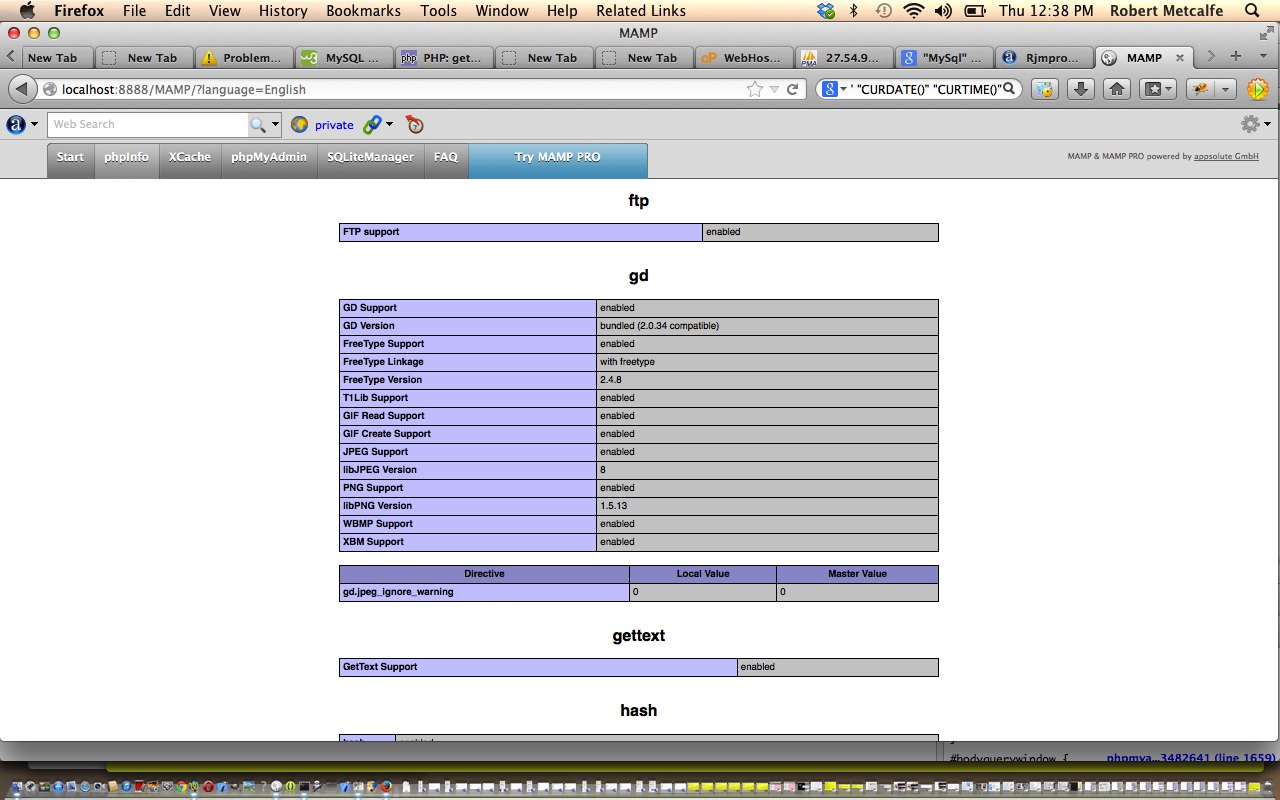Click the Try MAMP PRO button

pos(558,160)
